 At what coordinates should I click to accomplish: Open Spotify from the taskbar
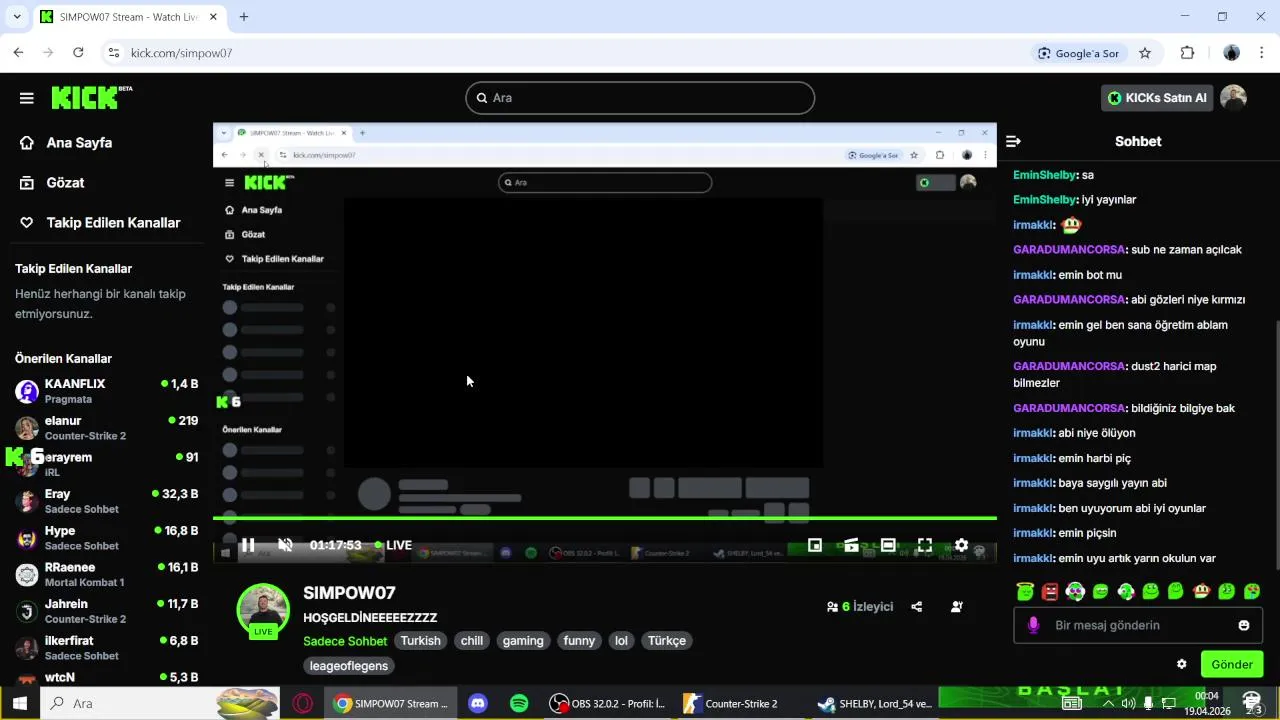[x=519, y=704]
